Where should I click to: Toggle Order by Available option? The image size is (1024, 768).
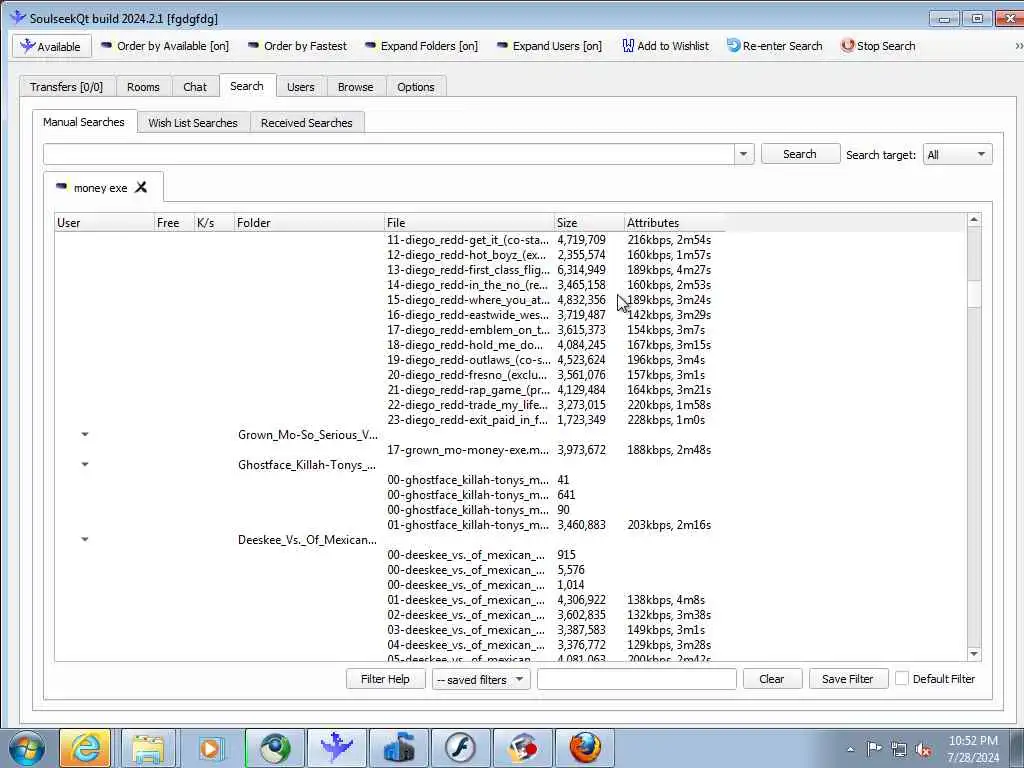coord(165,46)
